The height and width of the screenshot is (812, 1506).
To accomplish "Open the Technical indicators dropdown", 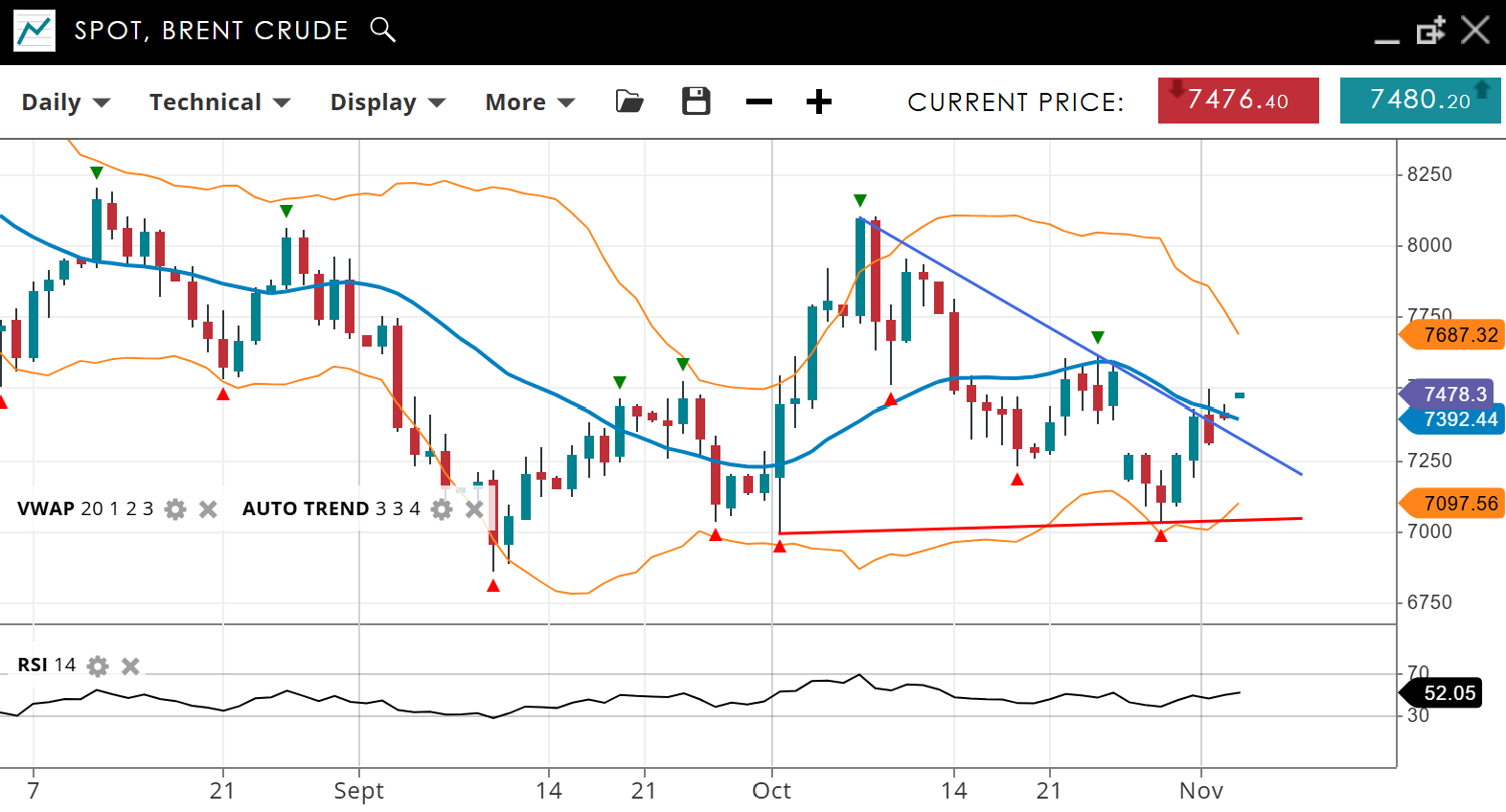I will tap(219, 102).
